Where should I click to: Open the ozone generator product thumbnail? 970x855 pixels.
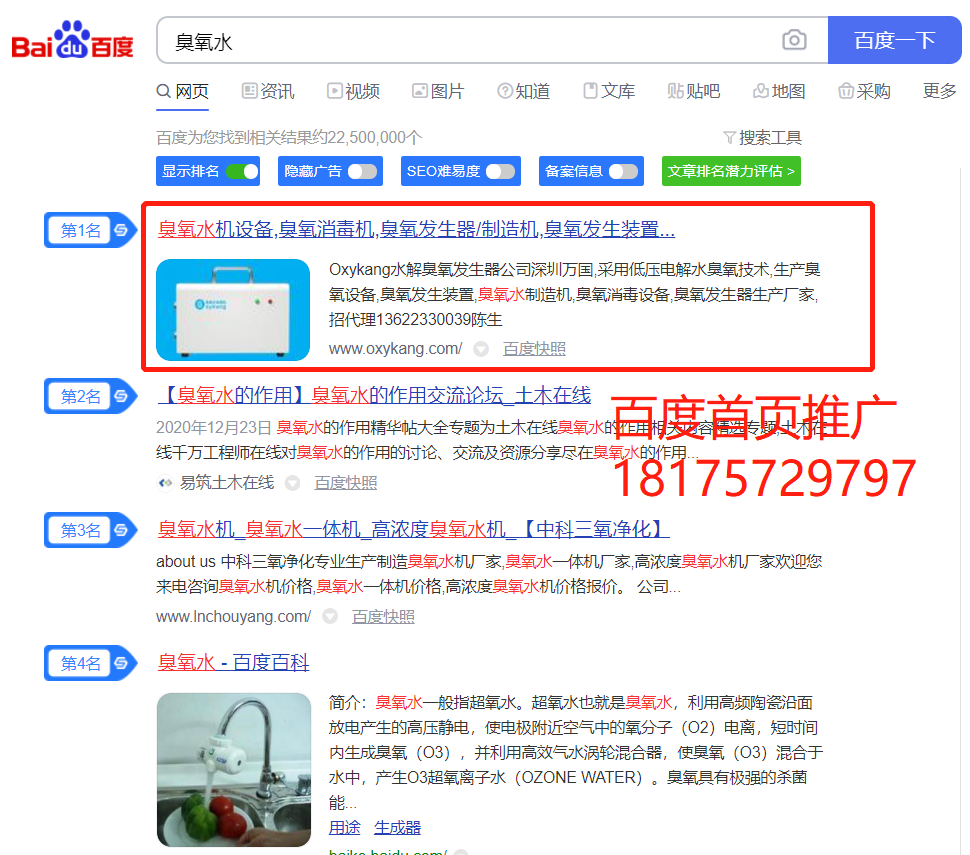tap(233, 310)
